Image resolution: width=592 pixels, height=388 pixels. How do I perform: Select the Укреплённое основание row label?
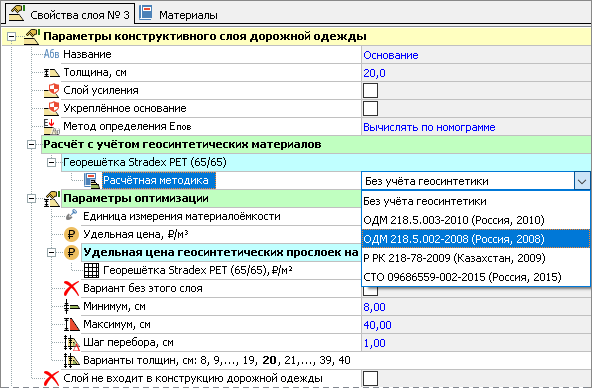click(125, 109)
